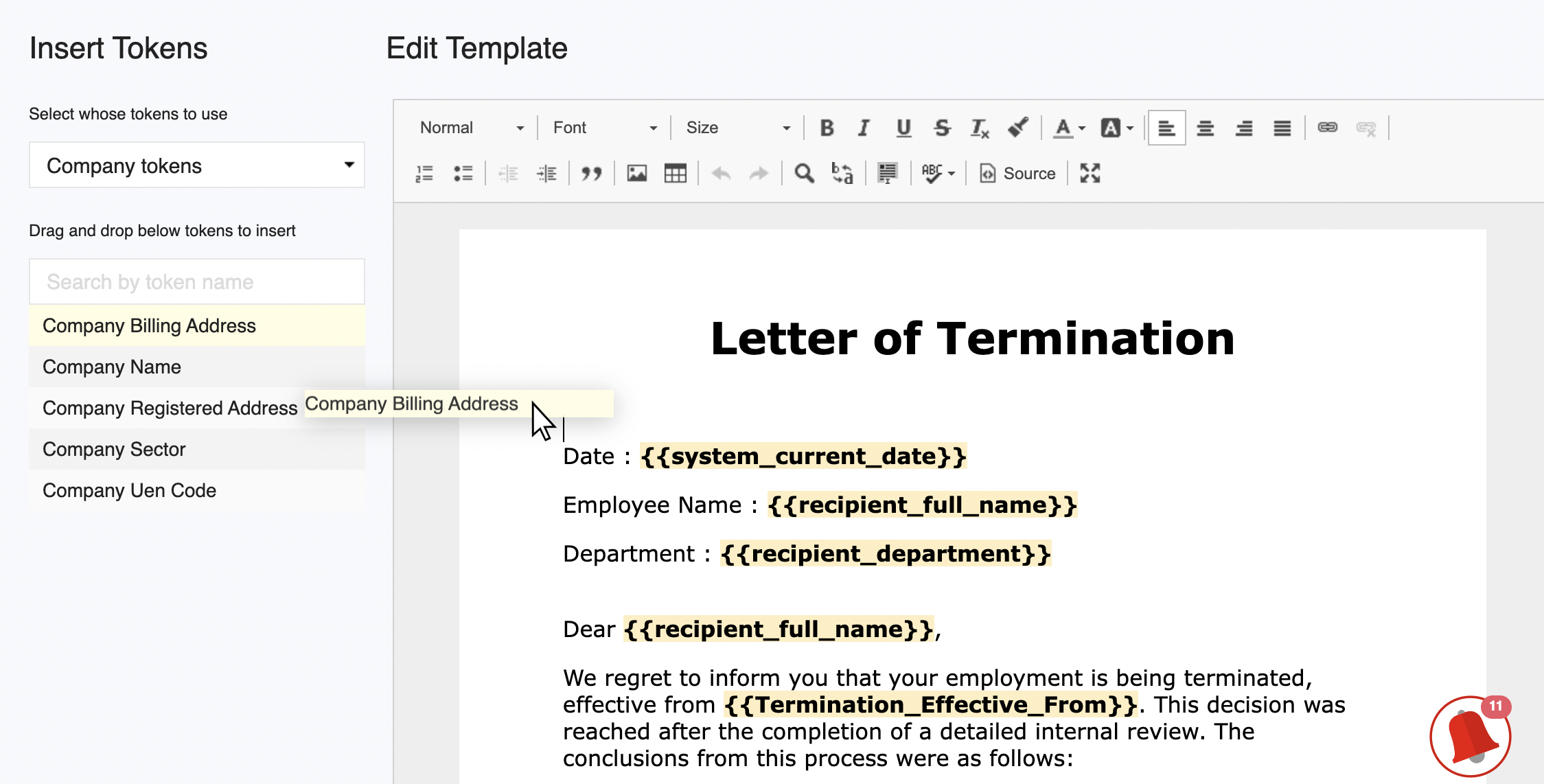
Task: Open the Find search tool
Action: [x=804, y=174]
